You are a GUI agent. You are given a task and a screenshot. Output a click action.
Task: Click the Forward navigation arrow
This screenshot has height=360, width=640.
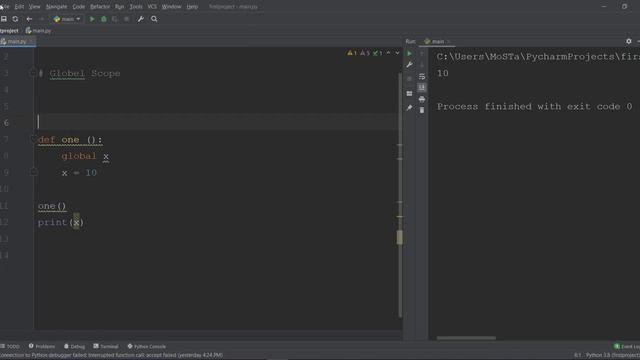pos(41,19)
